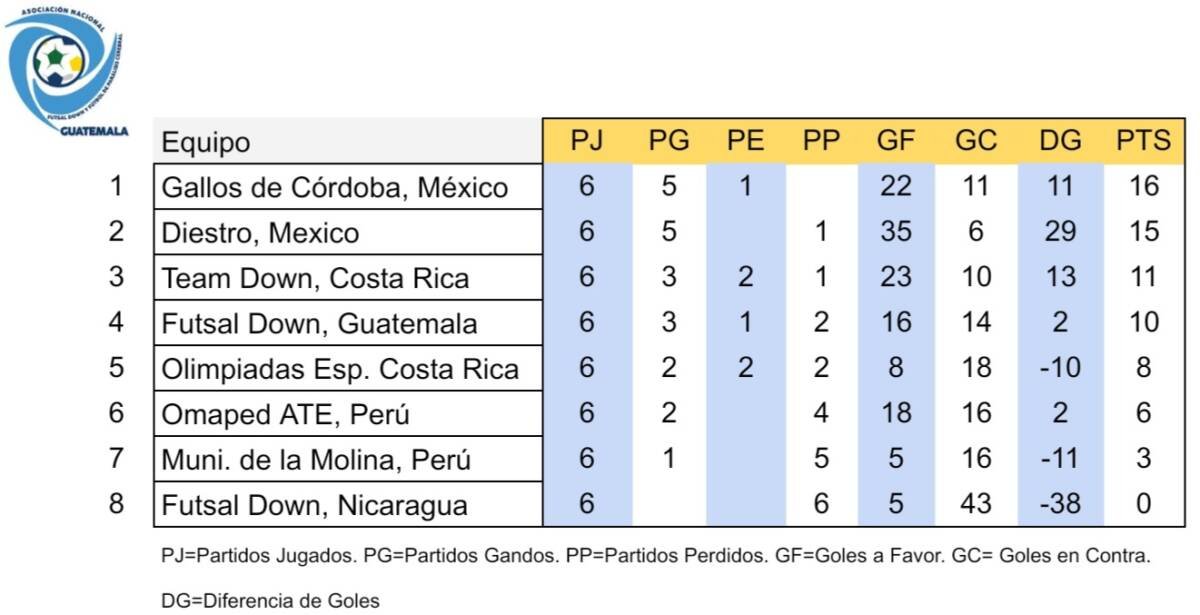1200x615 pixels.
Task: Select the GC column header
Action: [x=976, y=141]
